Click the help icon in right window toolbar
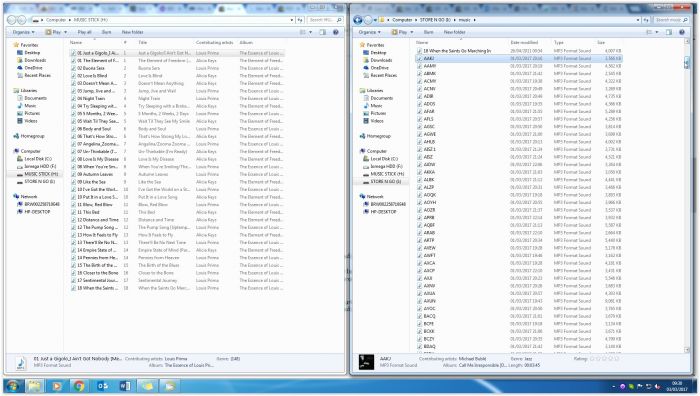700x396 pixels. tap(682, 32)
